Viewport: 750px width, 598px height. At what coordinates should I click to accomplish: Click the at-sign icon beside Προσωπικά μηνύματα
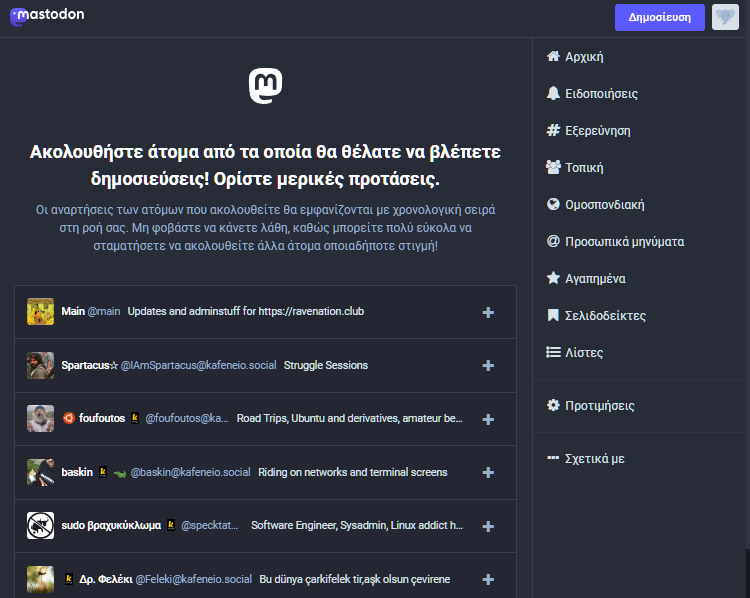click(553, 241)
